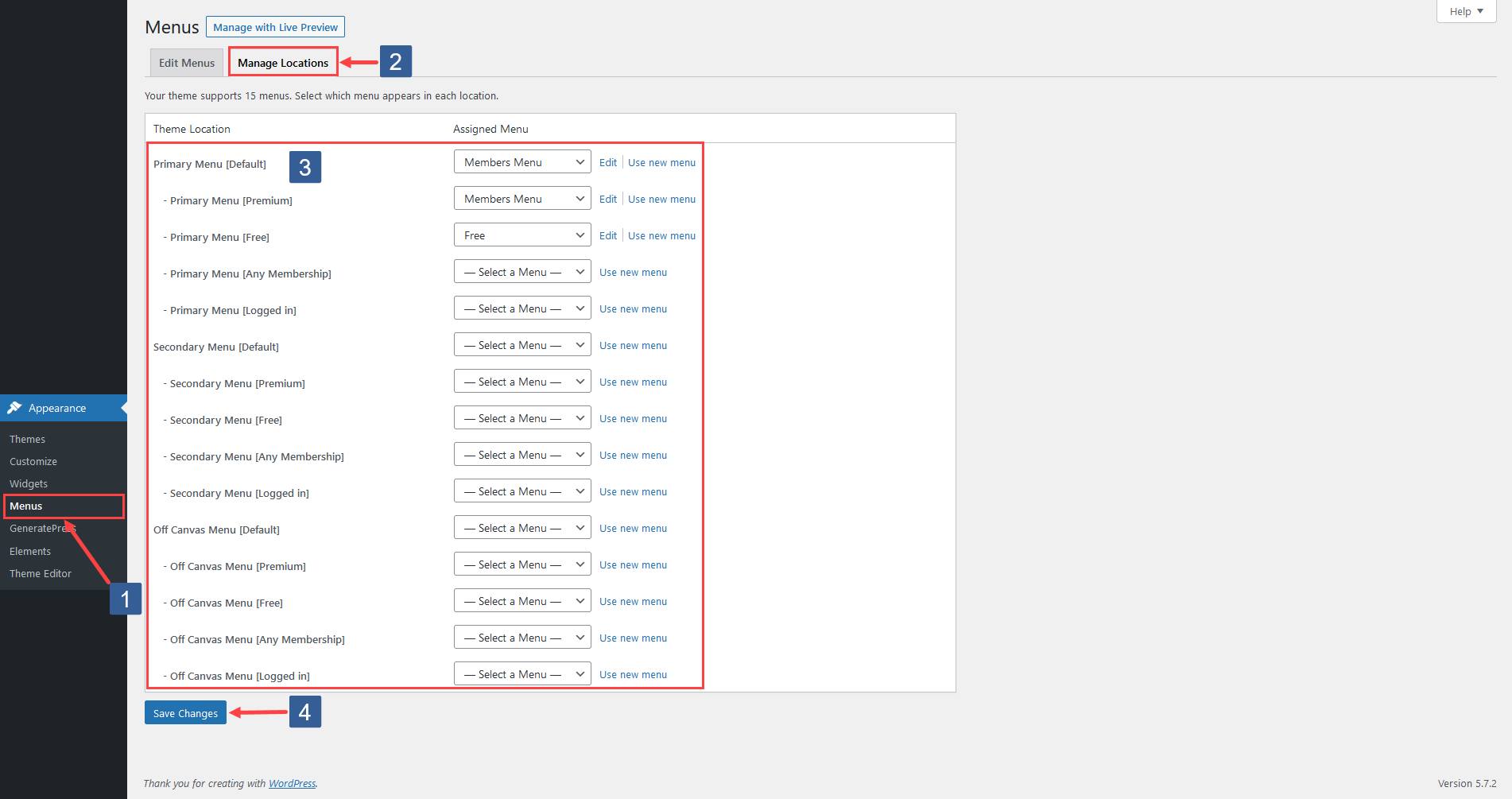
Task: Open GeneratePress settings from the sidebar
Action: (x=41, y=528)
